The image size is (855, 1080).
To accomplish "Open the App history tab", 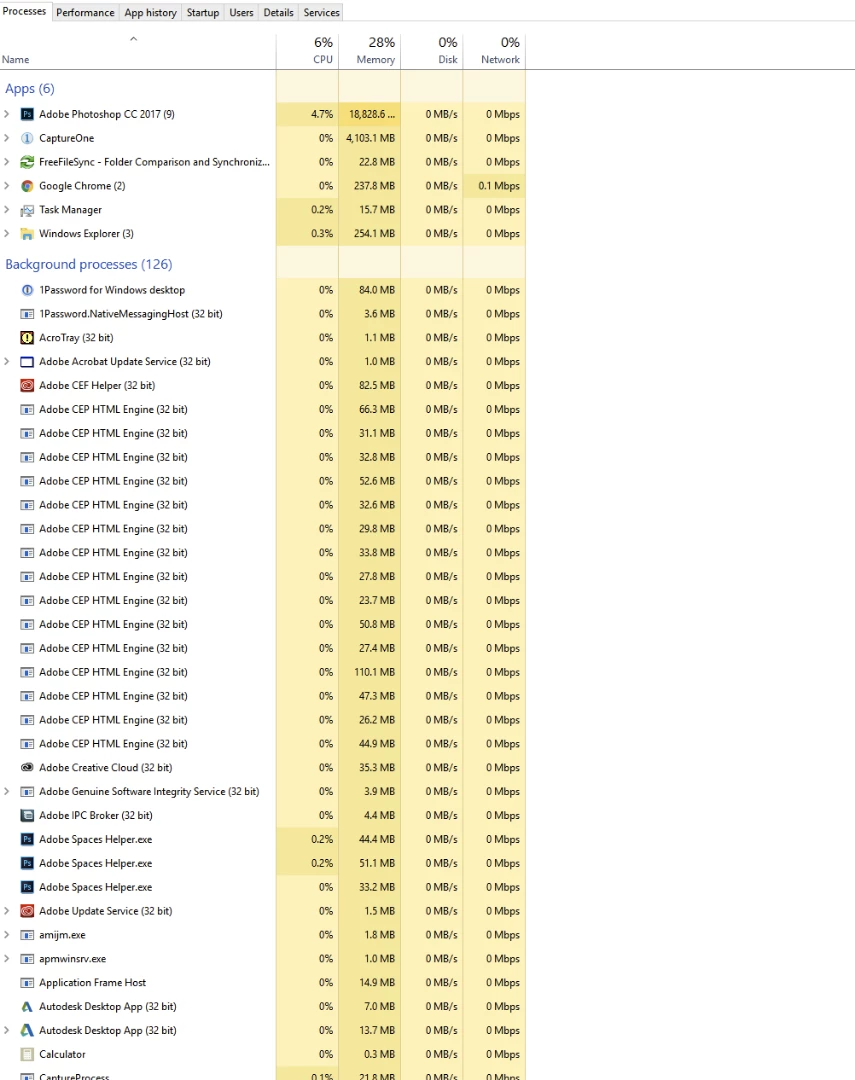I will tap(150, 12).
